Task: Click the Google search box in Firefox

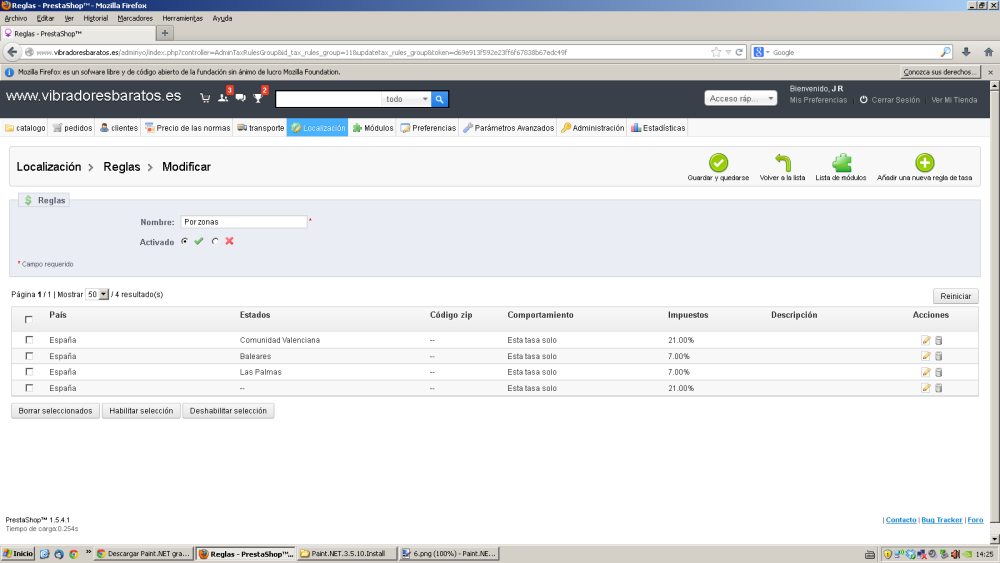Action: (855, 52)
